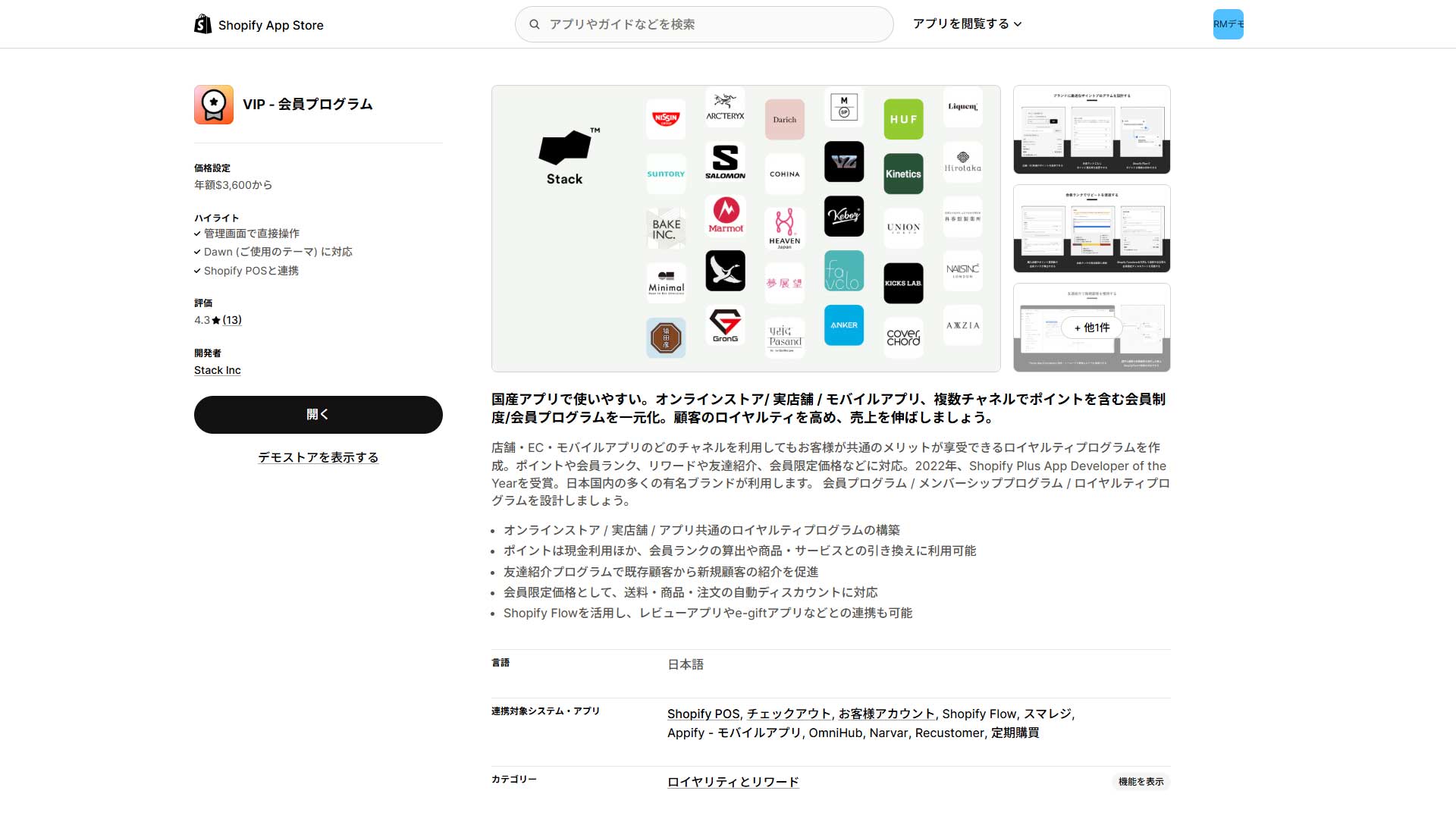Open the ロイヤリティとリワード category link

[733, 782]
